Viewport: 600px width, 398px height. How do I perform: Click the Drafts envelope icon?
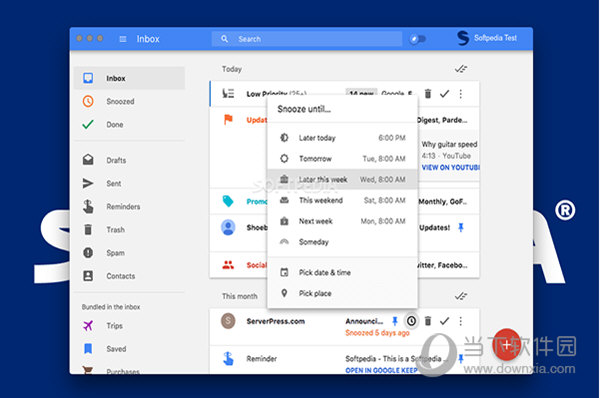pyautogui.click(x=88, y=160)
